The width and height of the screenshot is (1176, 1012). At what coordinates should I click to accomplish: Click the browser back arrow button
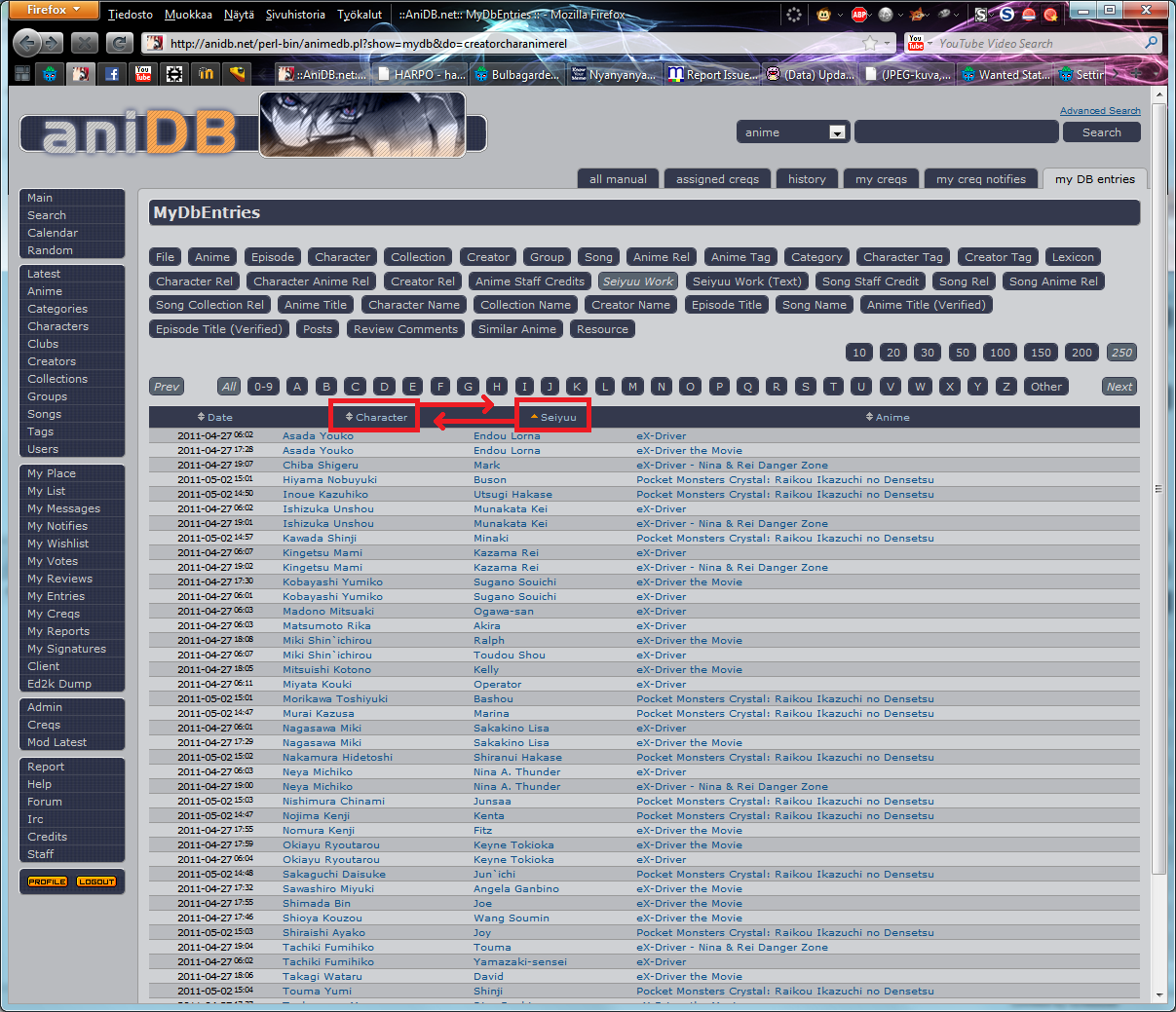tap(27, 43)
